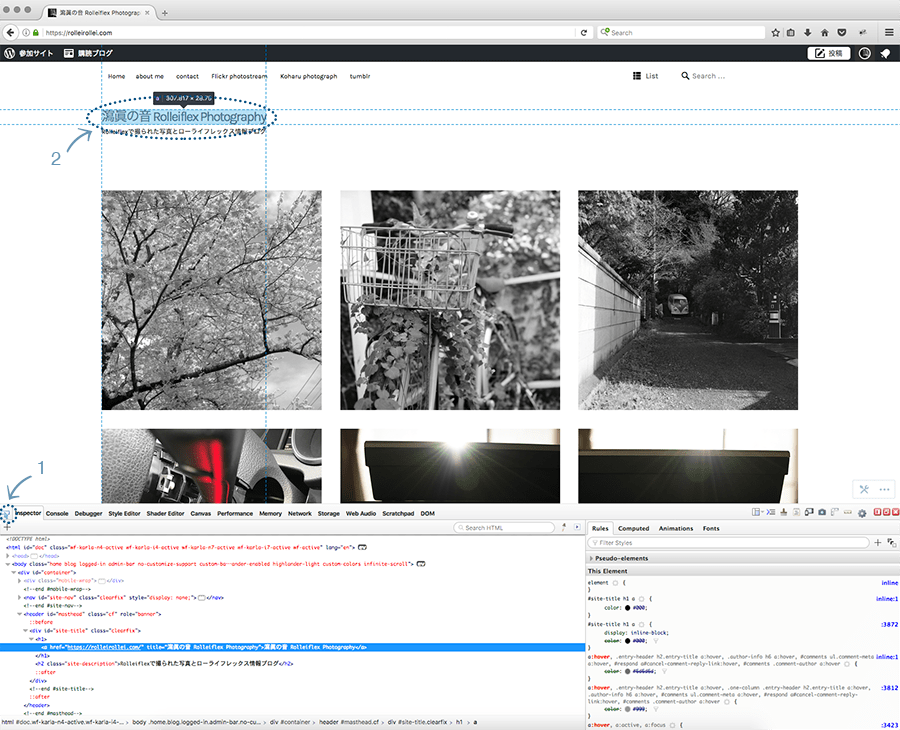Expand the Pseudo-elements section
The image size is (900, 730).
click(590, 558)
